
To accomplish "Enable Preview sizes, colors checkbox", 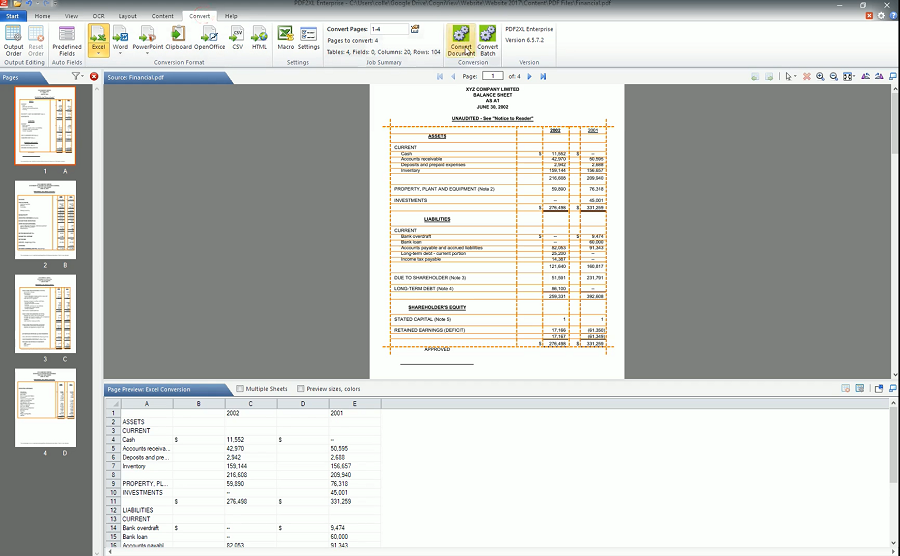I will point(300,388).
